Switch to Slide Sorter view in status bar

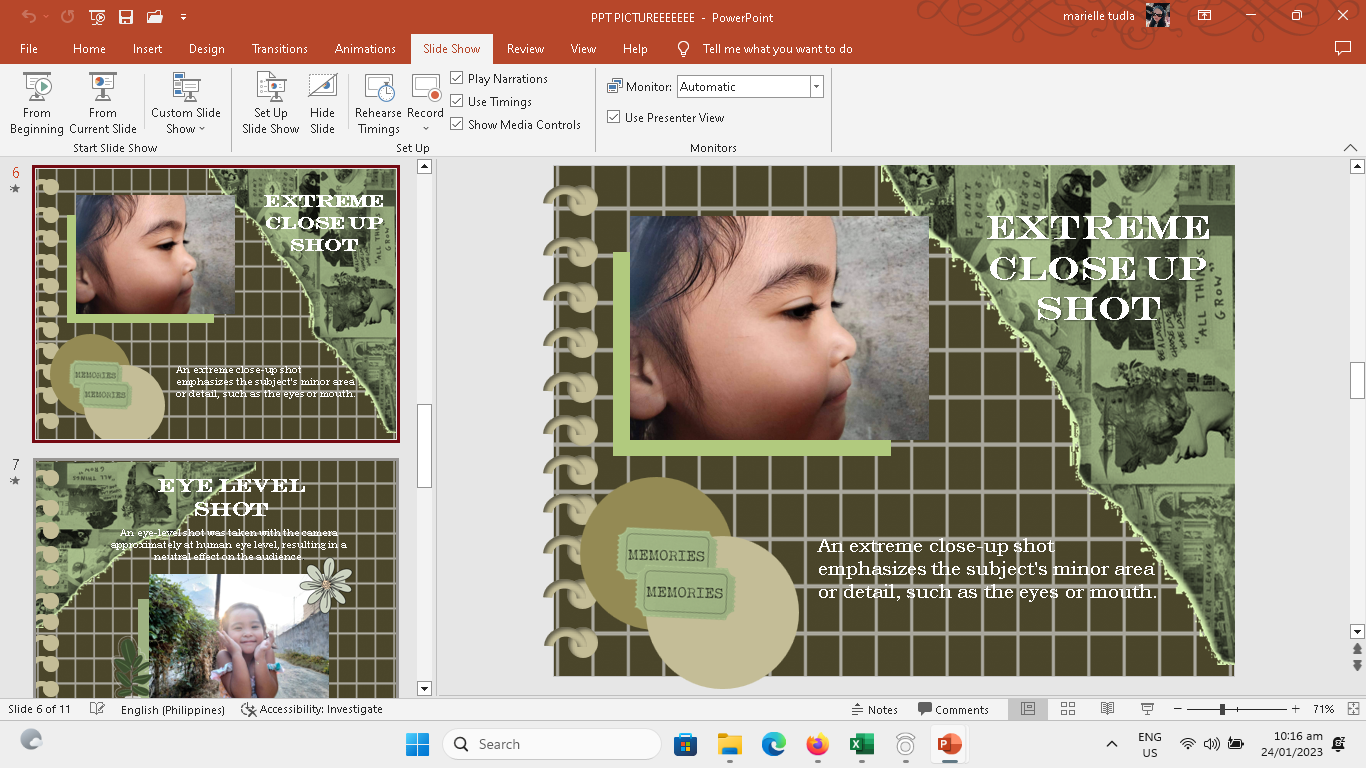coord(1067,709)
